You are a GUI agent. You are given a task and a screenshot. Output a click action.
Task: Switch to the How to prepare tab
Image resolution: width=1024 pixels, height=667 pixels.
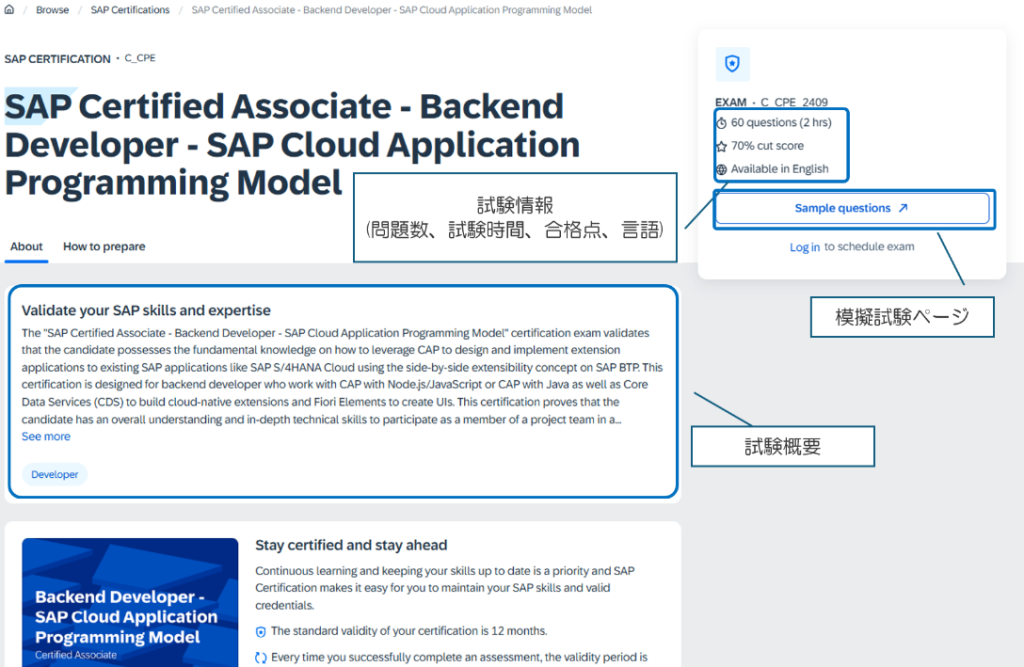104,246
